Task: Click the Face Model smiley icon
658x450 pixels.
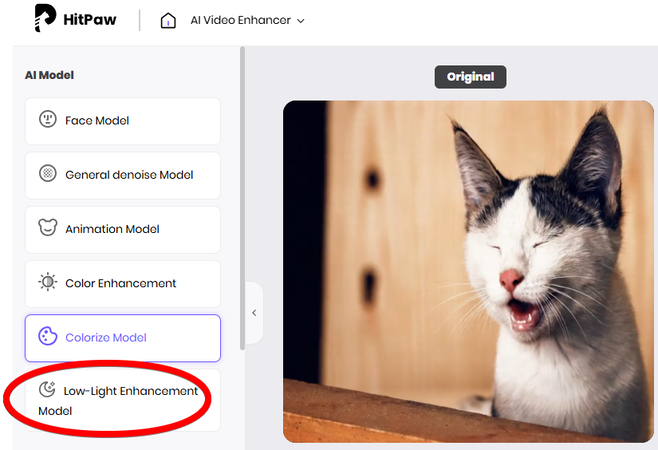Action: pos(48,119)
